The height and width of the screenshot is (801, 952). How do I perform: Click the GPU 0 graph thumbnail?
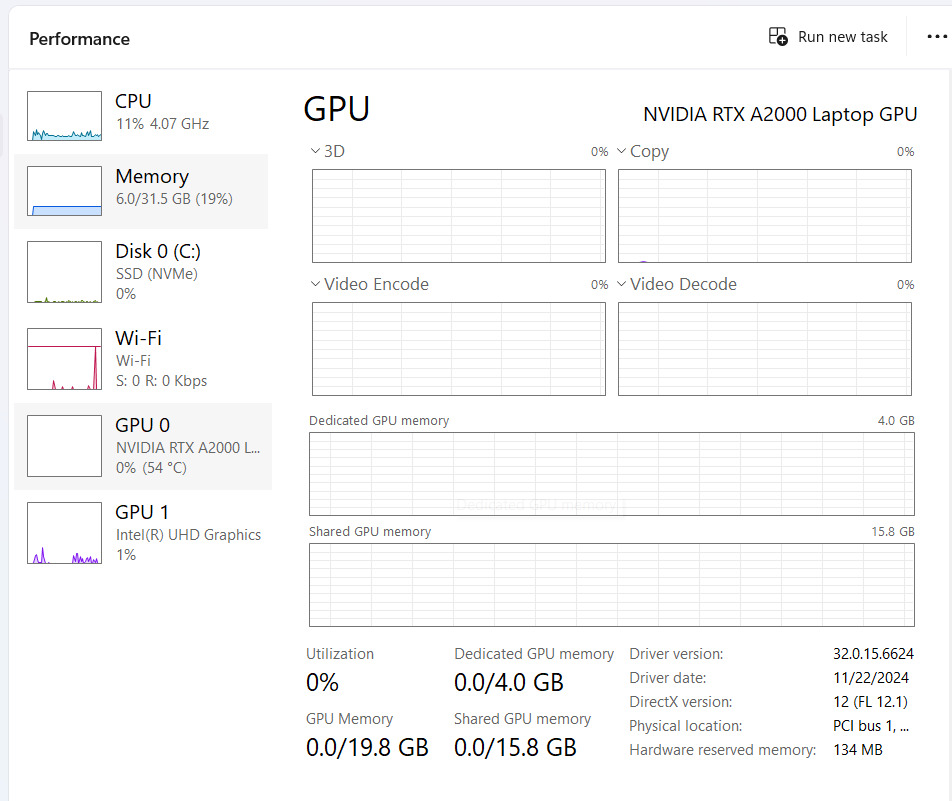[64, 446]
